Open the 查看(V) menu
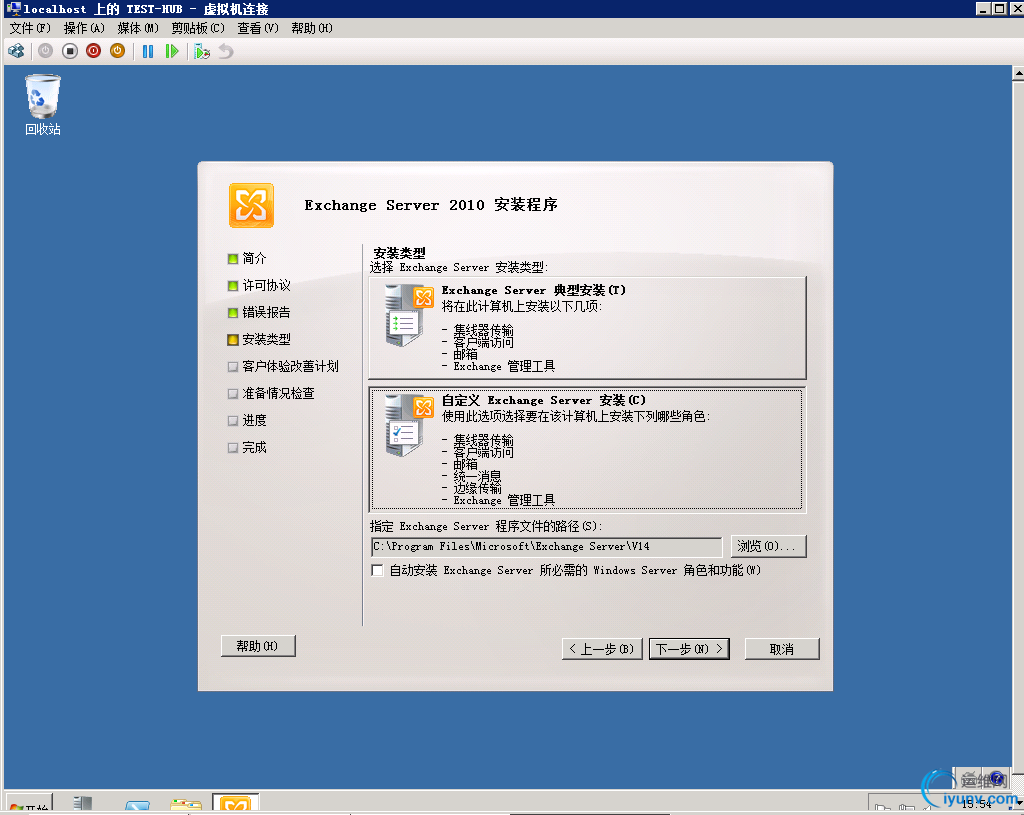This screenshot has width=1024, height=815. [258, 28]
